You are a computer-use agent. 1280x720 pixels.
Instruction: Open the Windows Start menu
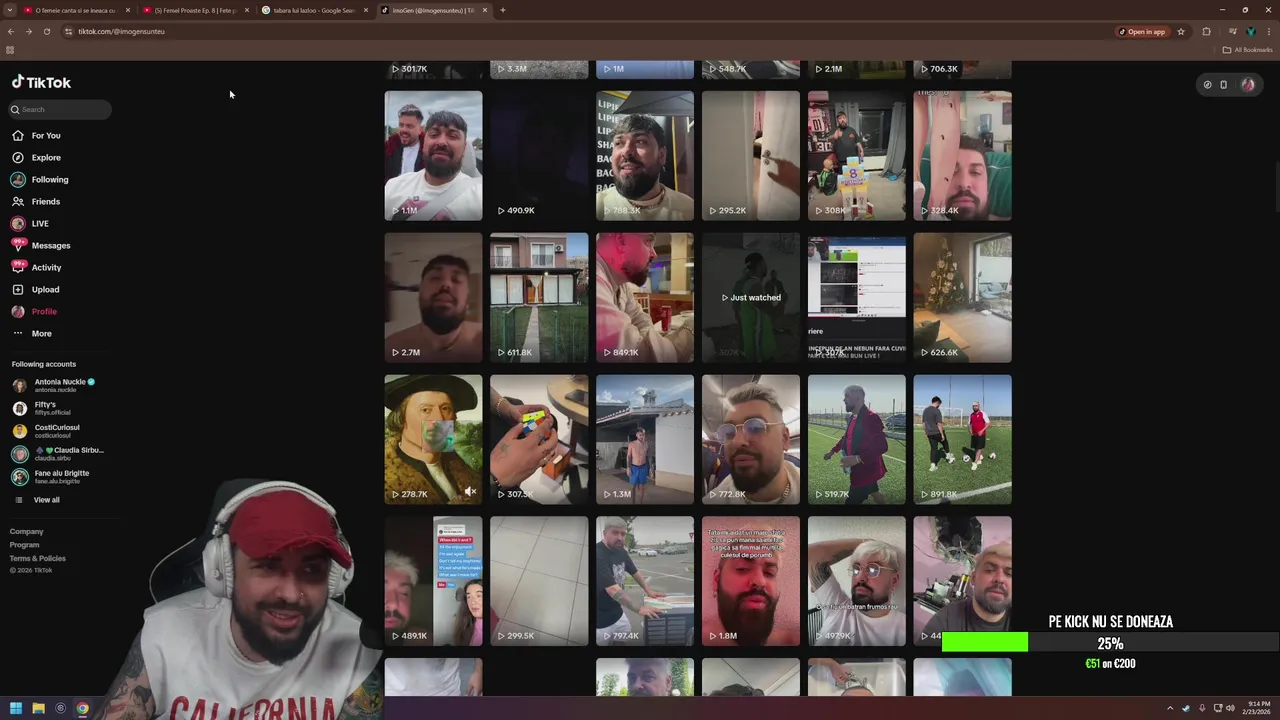coord(16,708)
